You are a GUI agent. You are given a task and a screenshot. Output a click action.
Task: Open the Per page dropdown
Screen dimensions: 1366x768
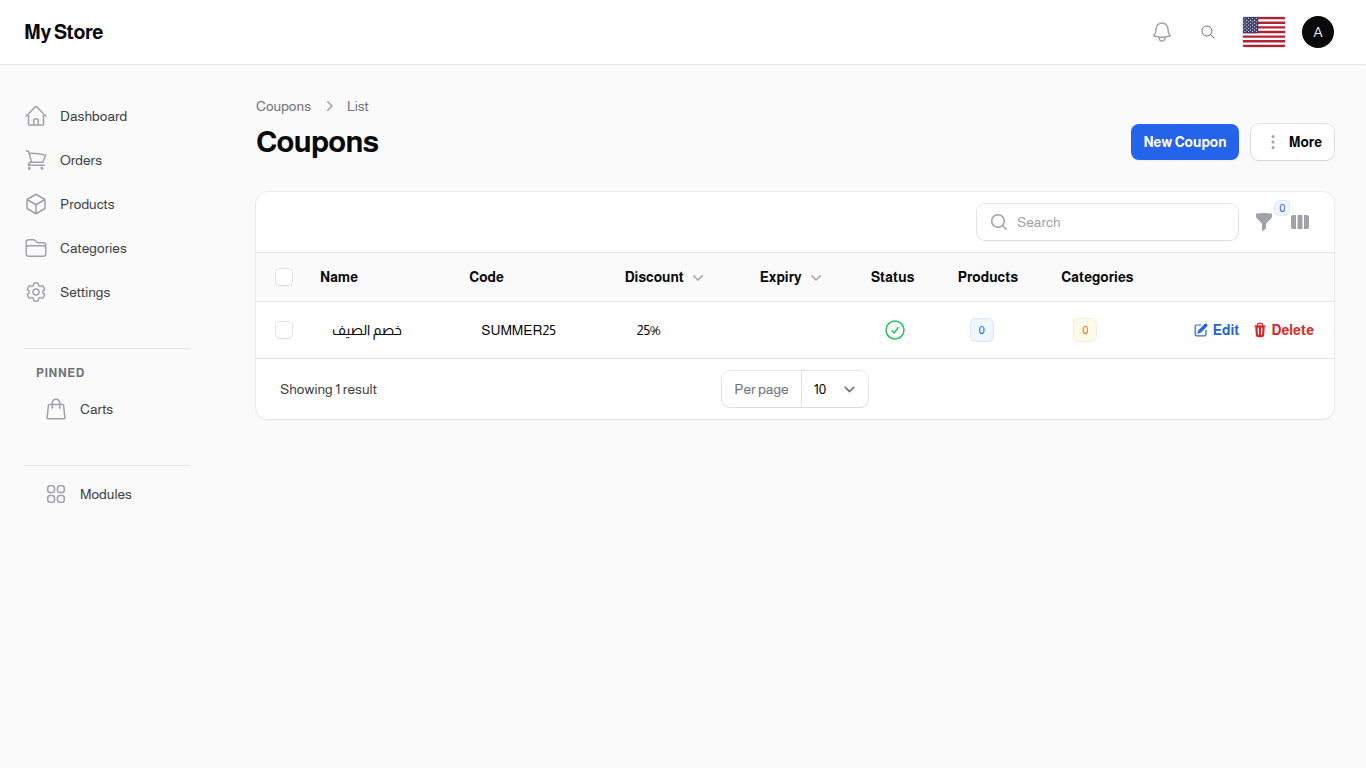pos(834,389)
